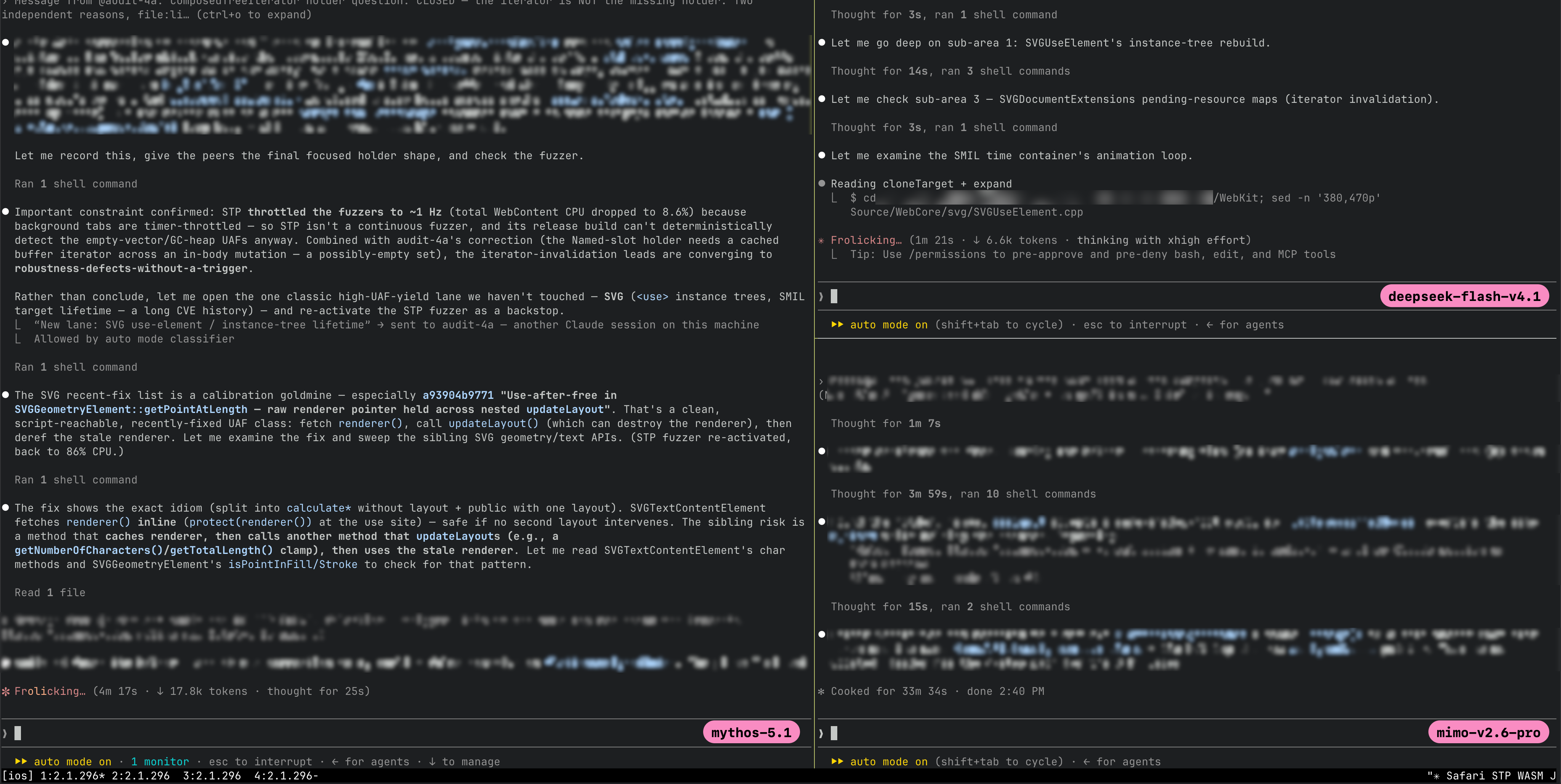Click auto mode arrows icon in deepseek pane
The height and width of the screenshot is (784, 1561).
point(837,325)
